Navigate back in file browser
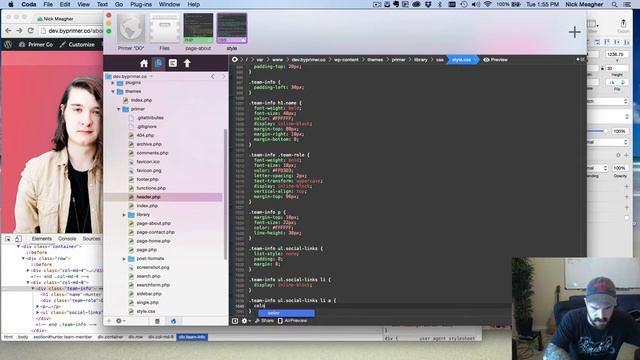This screenshot has width=640, height=360. click(213, 76)
